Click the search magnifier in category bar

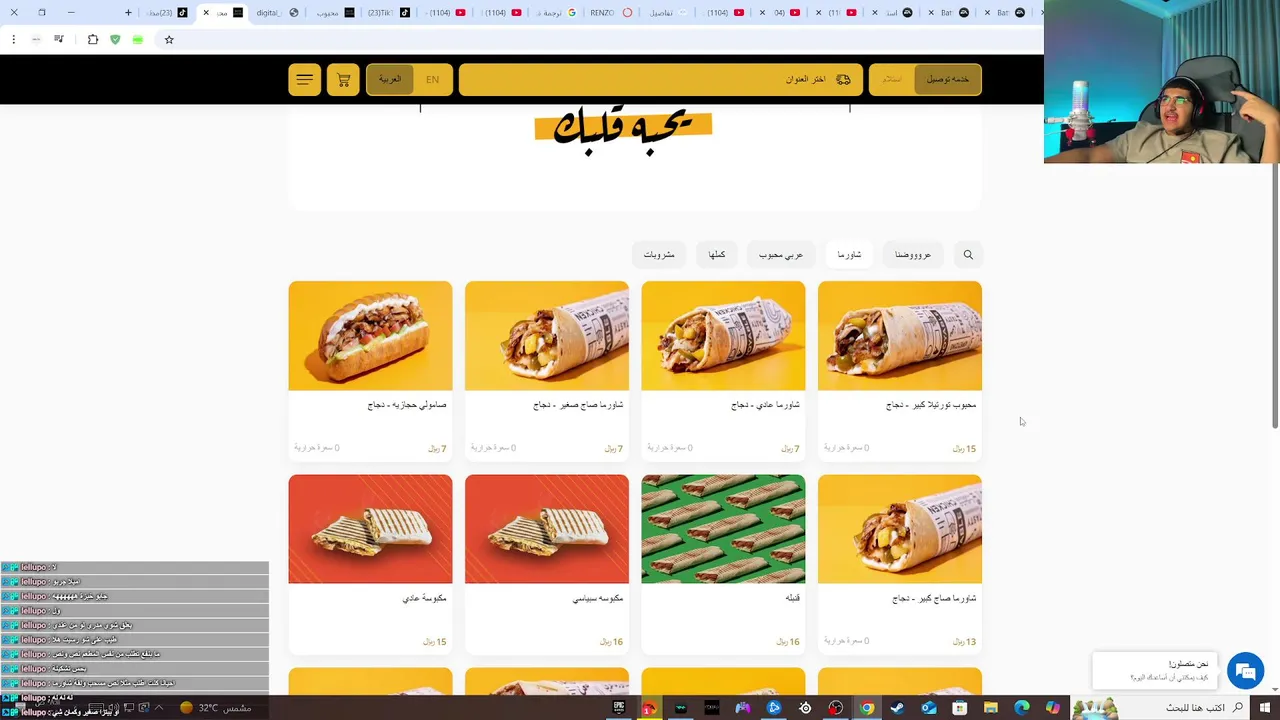pyautogui.click(x=968, y=255)
